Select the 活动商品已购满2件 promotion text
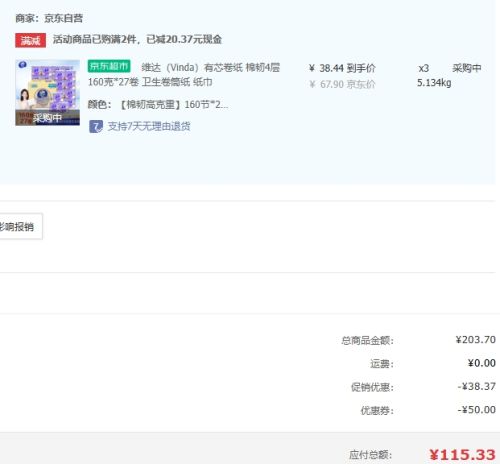This screenshot has height=464, width=500. point(137,39)
